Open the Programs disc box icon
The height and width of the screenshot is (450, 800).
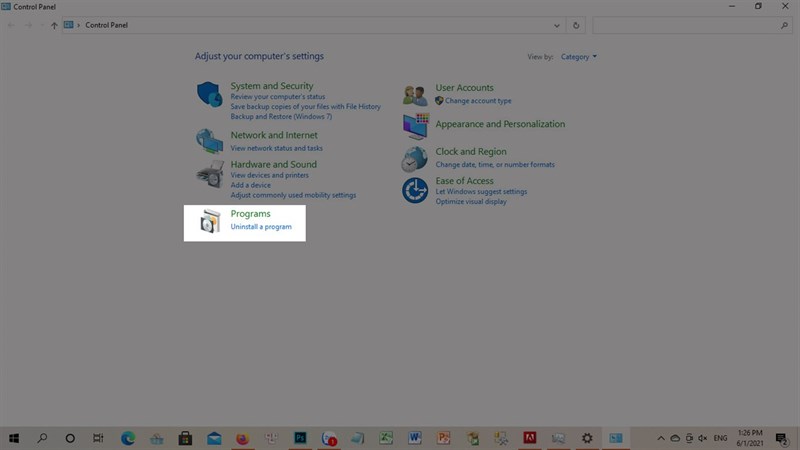pos(210,221)
